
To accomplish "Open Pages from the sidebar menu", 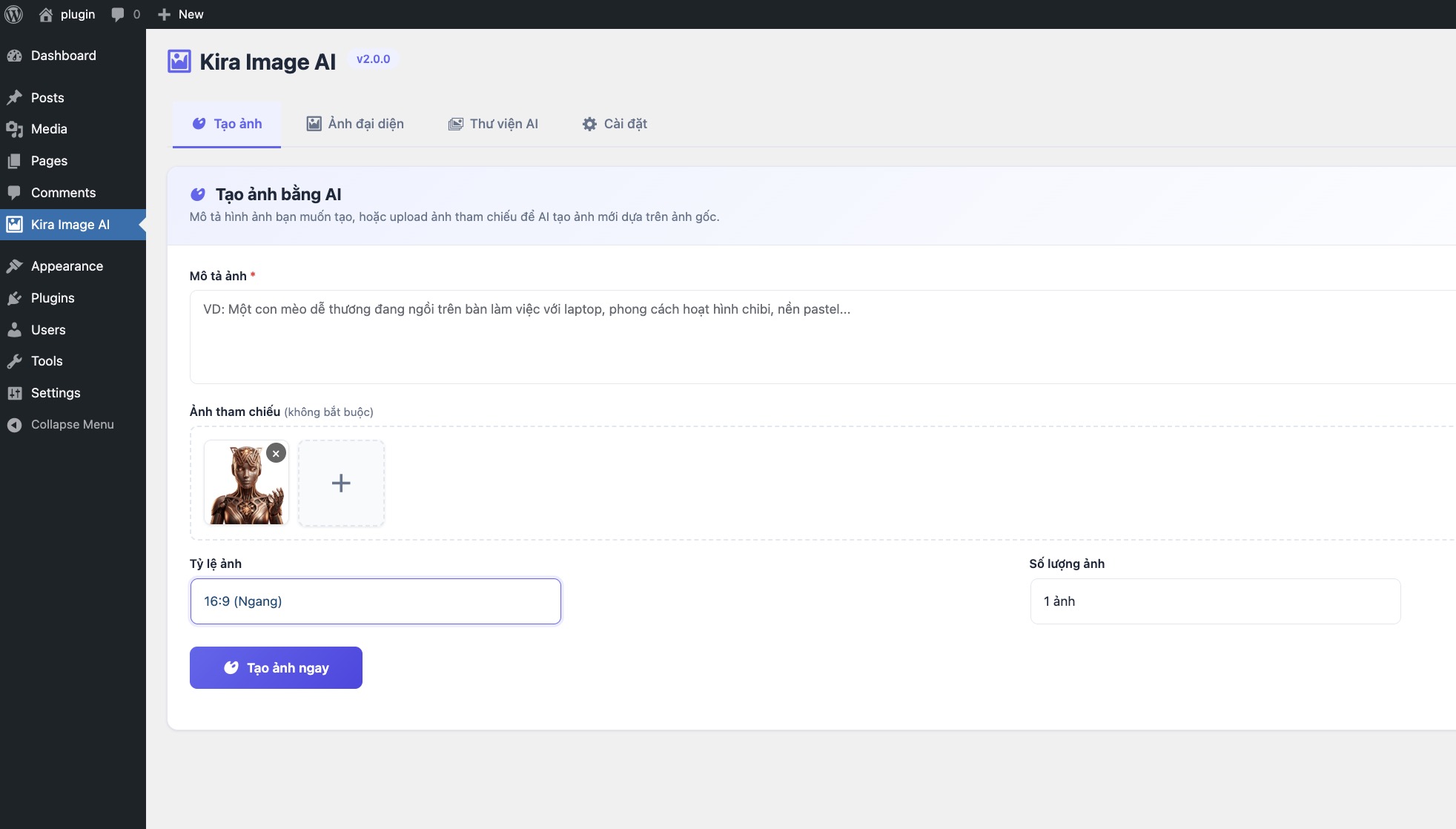I will pyautogui.click(x=73, y=161).
